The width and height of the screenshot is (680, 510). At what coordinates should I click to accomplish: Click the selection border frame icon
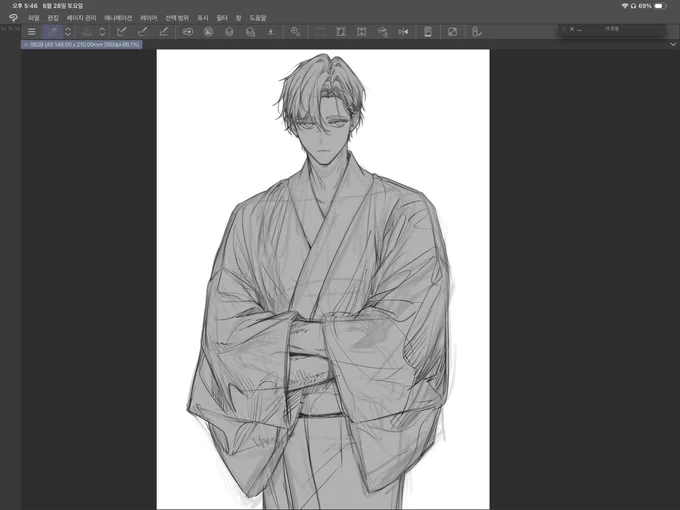coord(361,32)
